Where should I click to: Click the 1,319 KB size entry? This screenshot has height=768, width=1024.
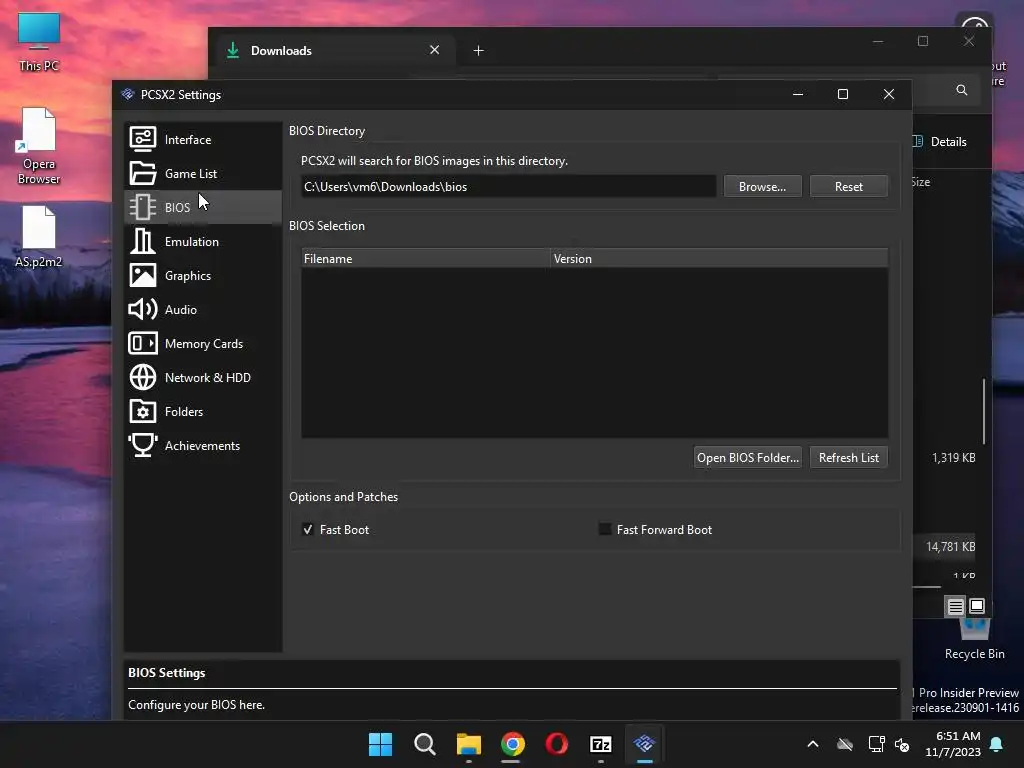(x=953, y=457)
